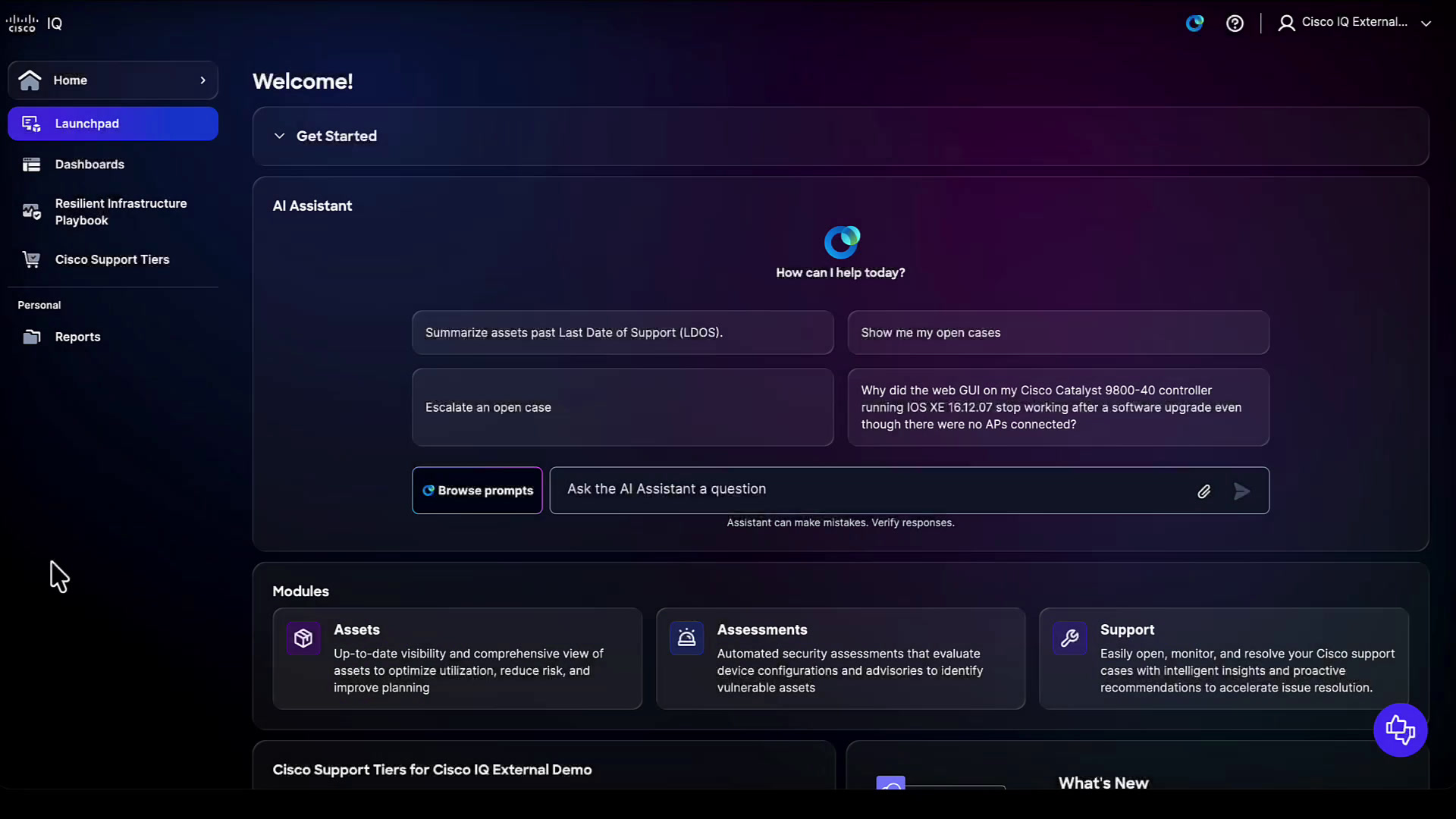
Task: Open the floating feedback thumbs button
Action: coord(1400,730)
